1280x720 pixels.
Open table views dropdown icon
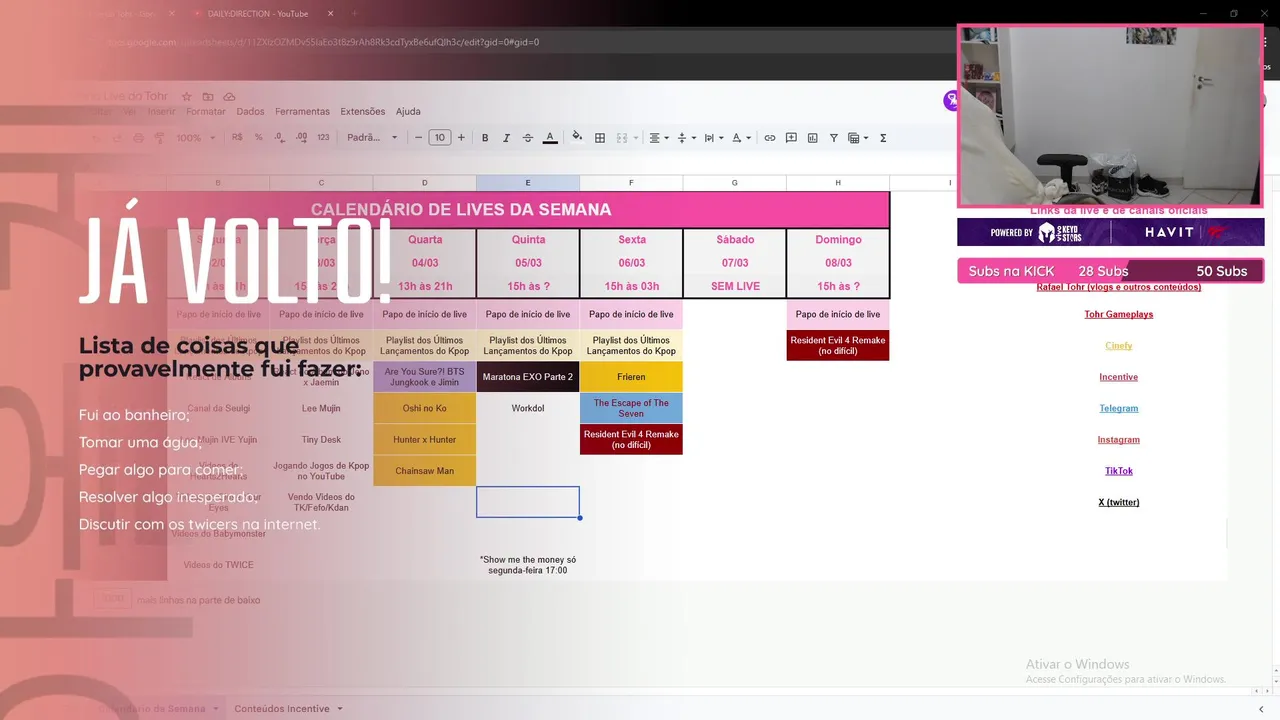click(x=858, y=138)
